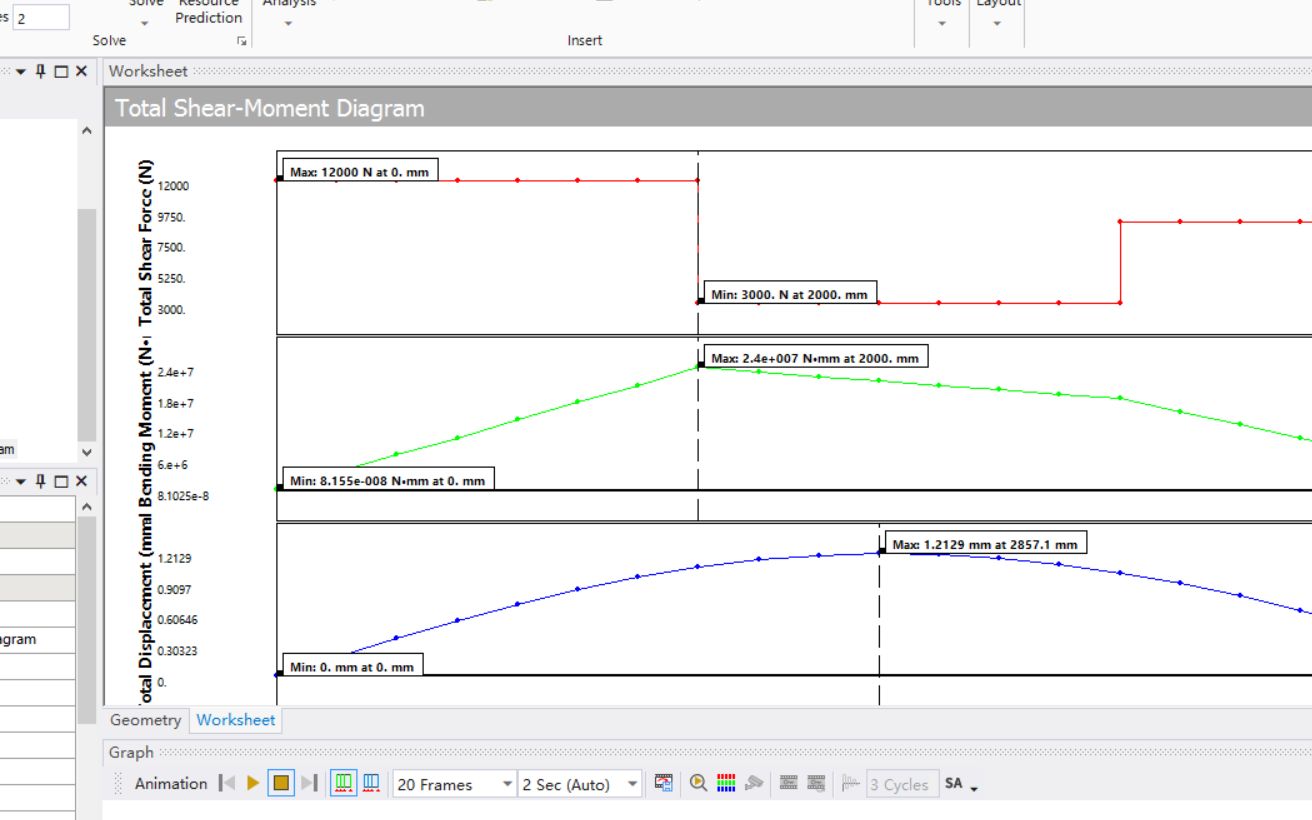The width and height of the screenshot is (1312, 820).
Task: Click the cores number input field
Action: point(42,18)
